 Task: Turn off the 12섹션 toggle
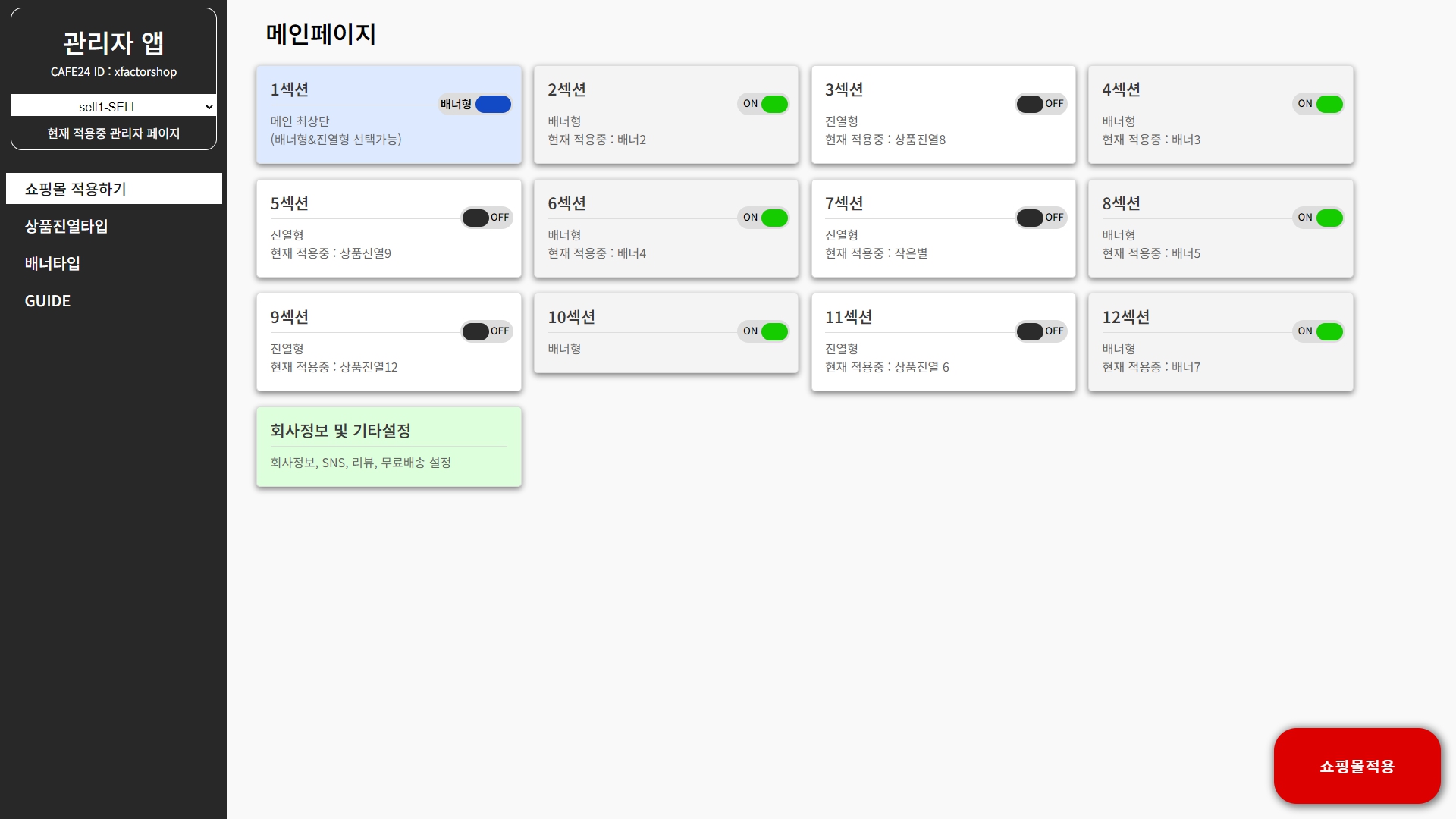[x=1319, y=331]
